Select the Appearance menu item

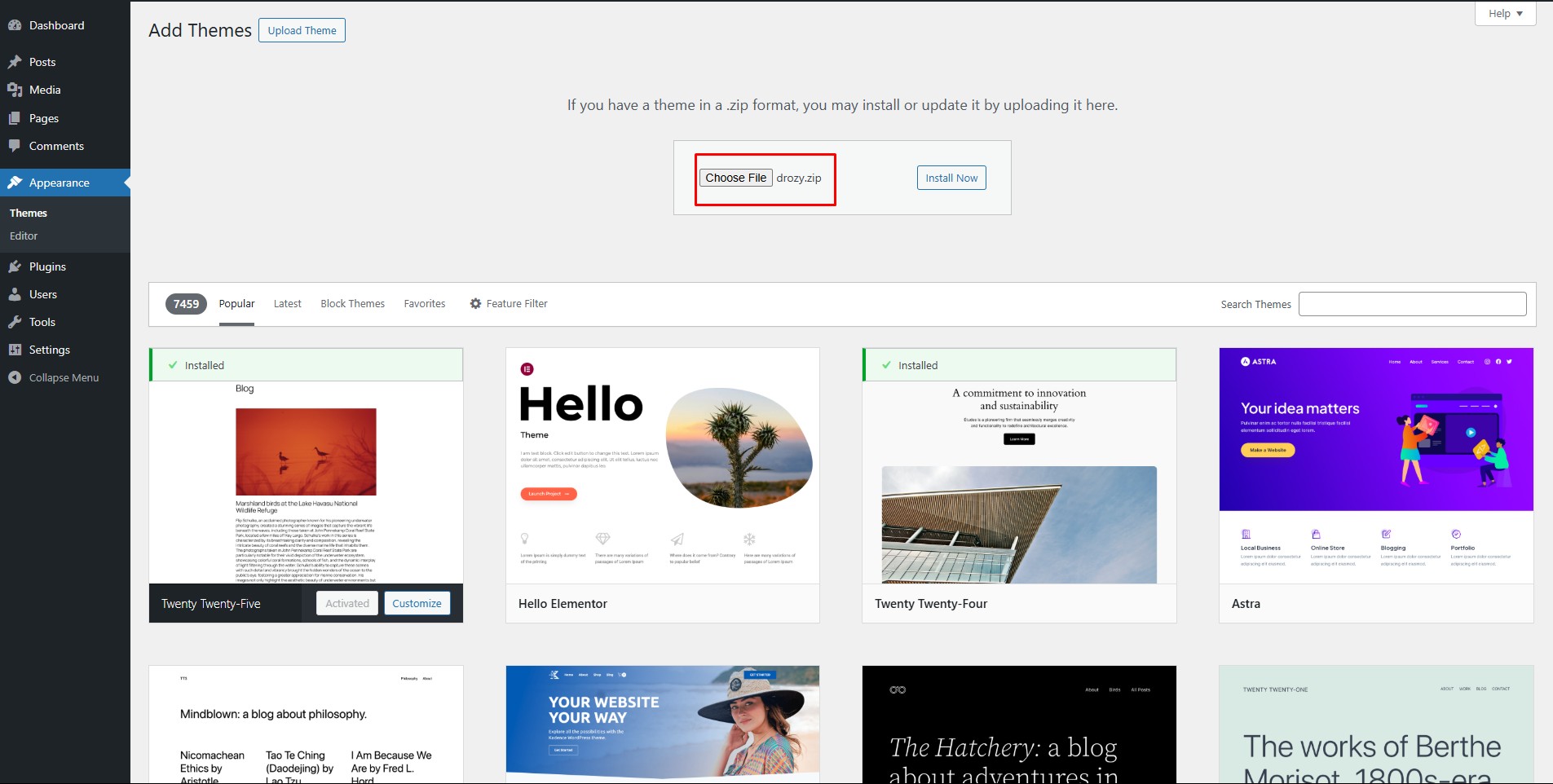tap(65, 183)
